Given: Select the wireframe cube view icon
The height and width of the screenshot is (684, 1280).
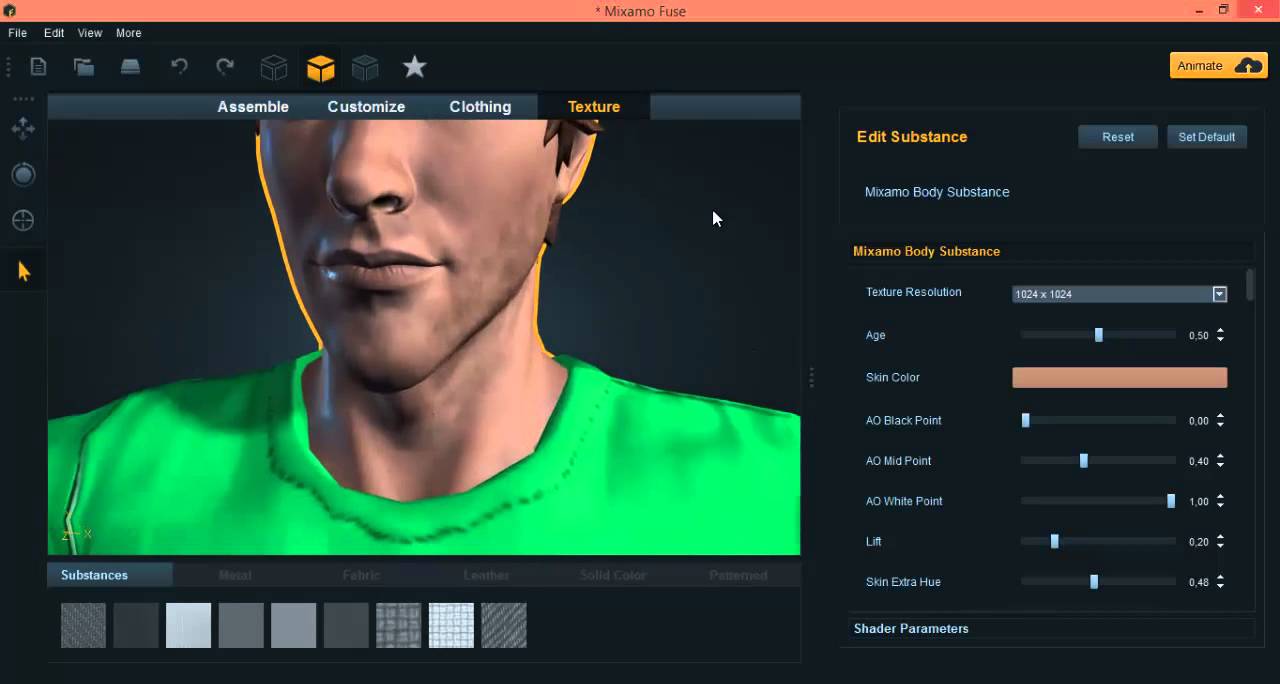Looking at the screenshot, I should (x=274, y=67).
